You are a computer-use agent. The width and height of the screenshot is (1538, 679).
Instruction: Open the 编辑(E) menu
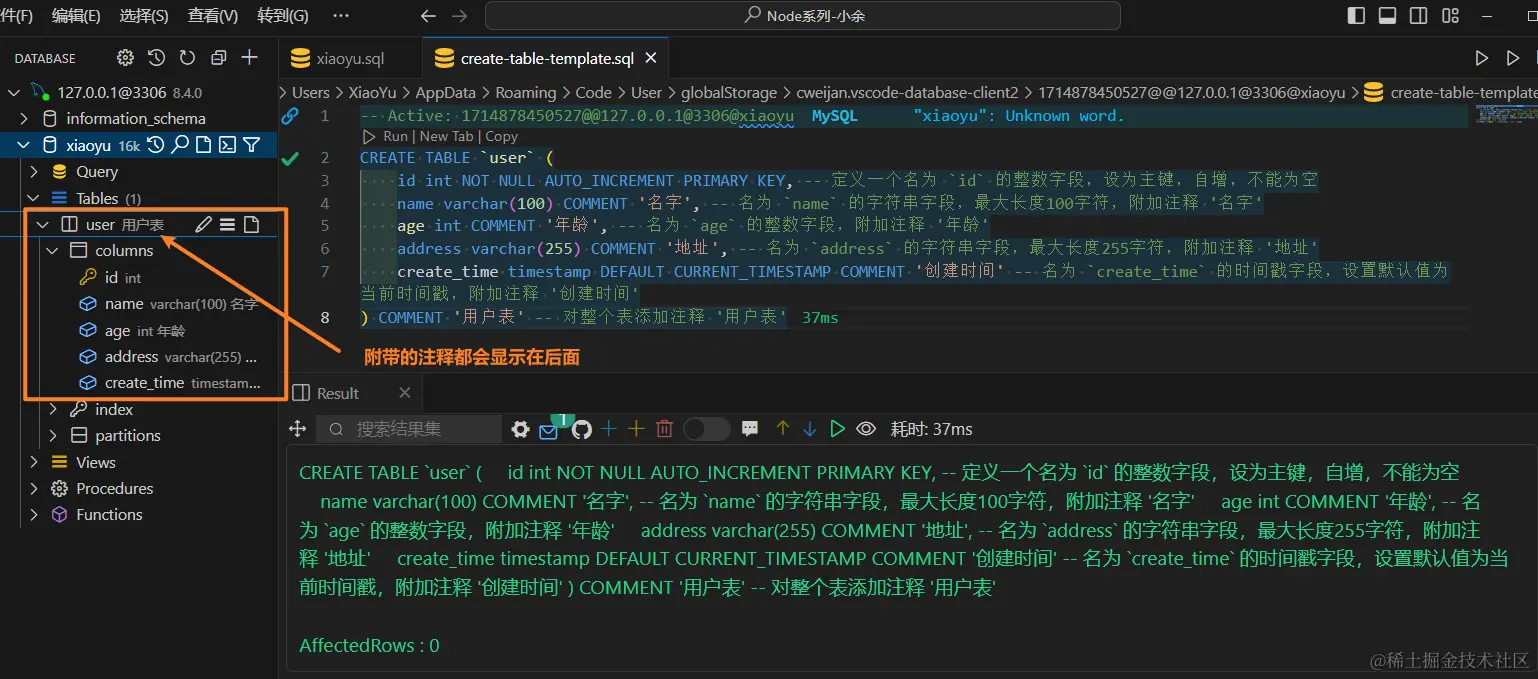76,16
